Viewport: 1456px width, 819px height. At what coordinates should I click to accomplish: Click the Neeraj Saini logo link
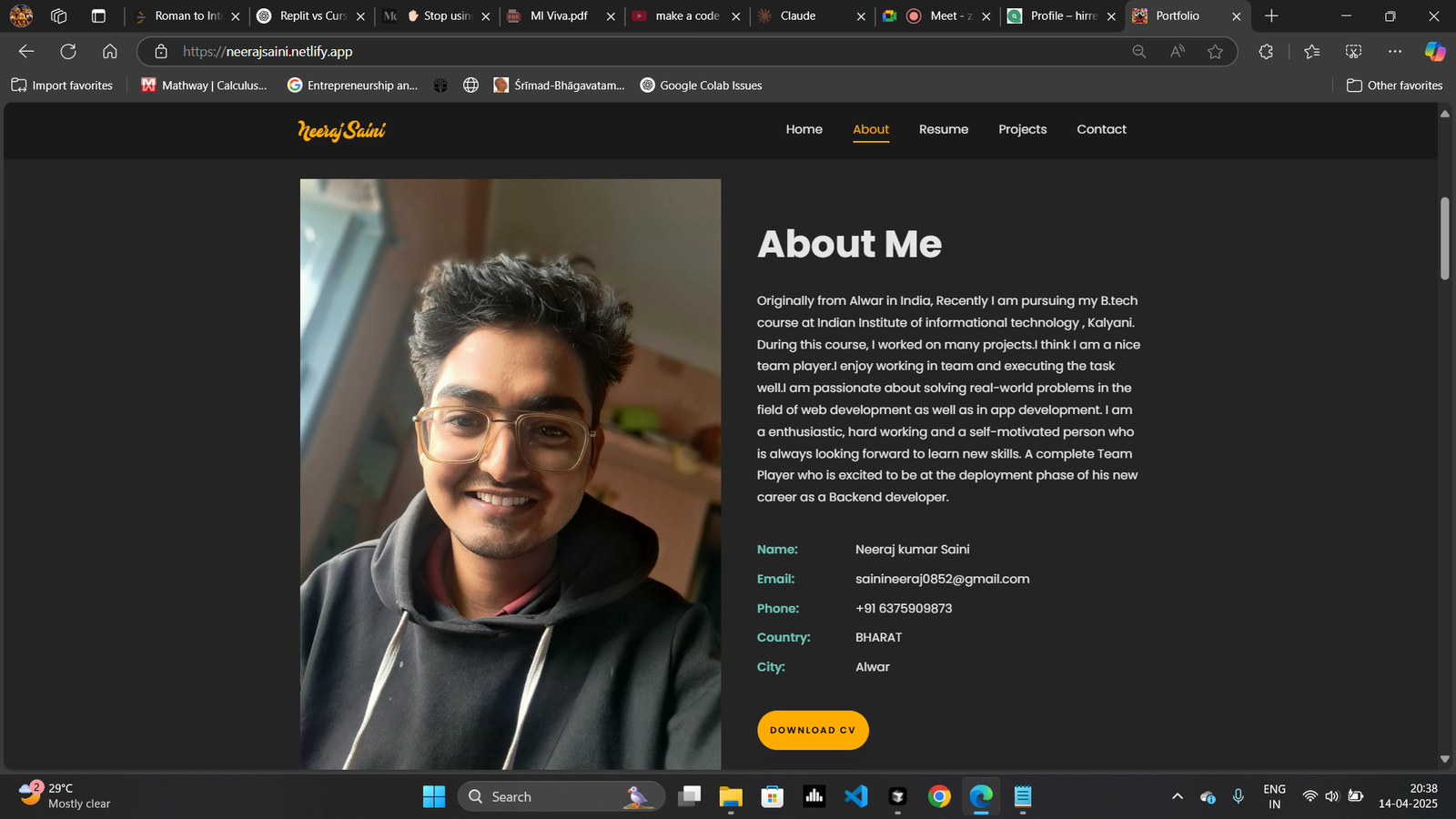(341, 130)
